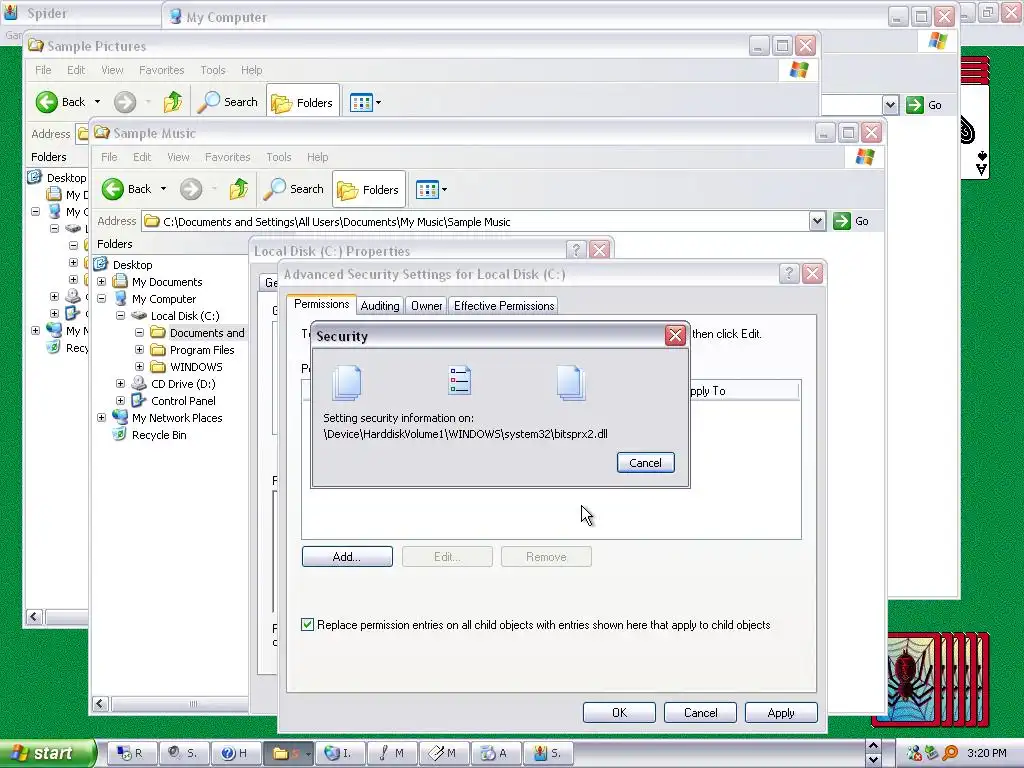The height and width of the screenshot is (768, 1024).
Task: Collapse Documents and Settings folder node
Action: (x=140, y=333)
